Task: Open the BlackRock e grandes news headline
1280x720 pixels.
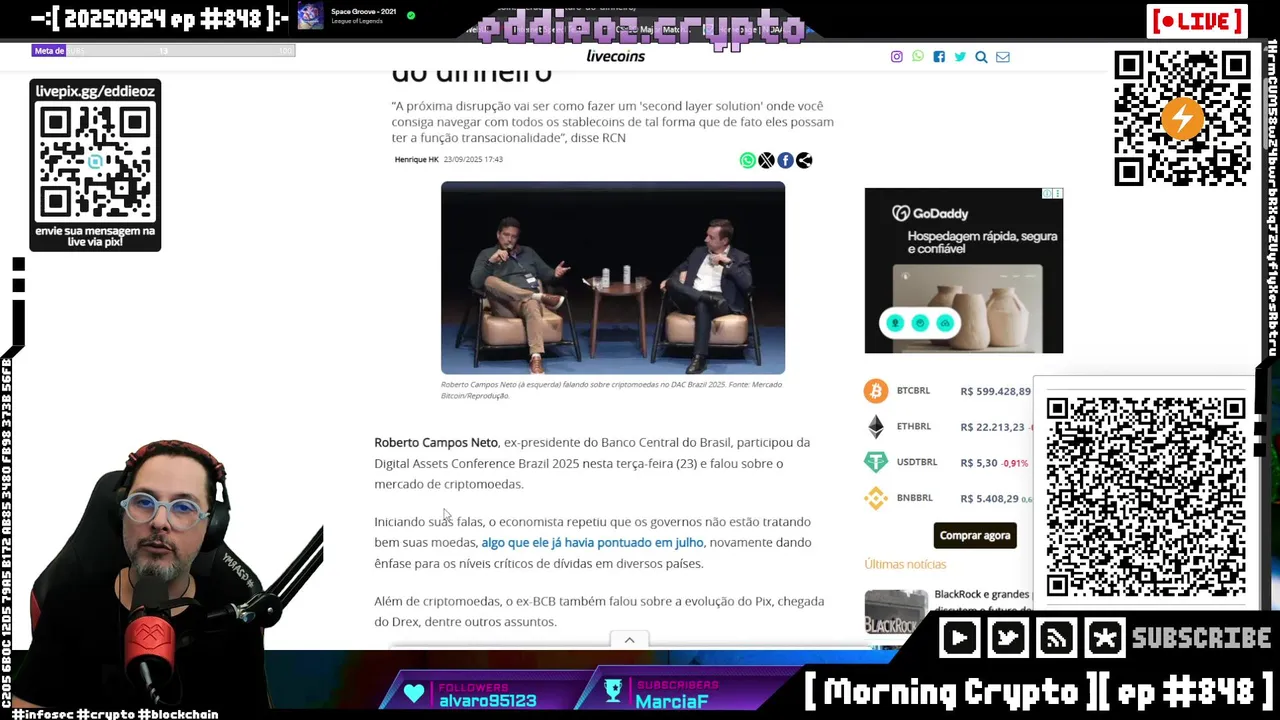Action: tap(981, 602)
